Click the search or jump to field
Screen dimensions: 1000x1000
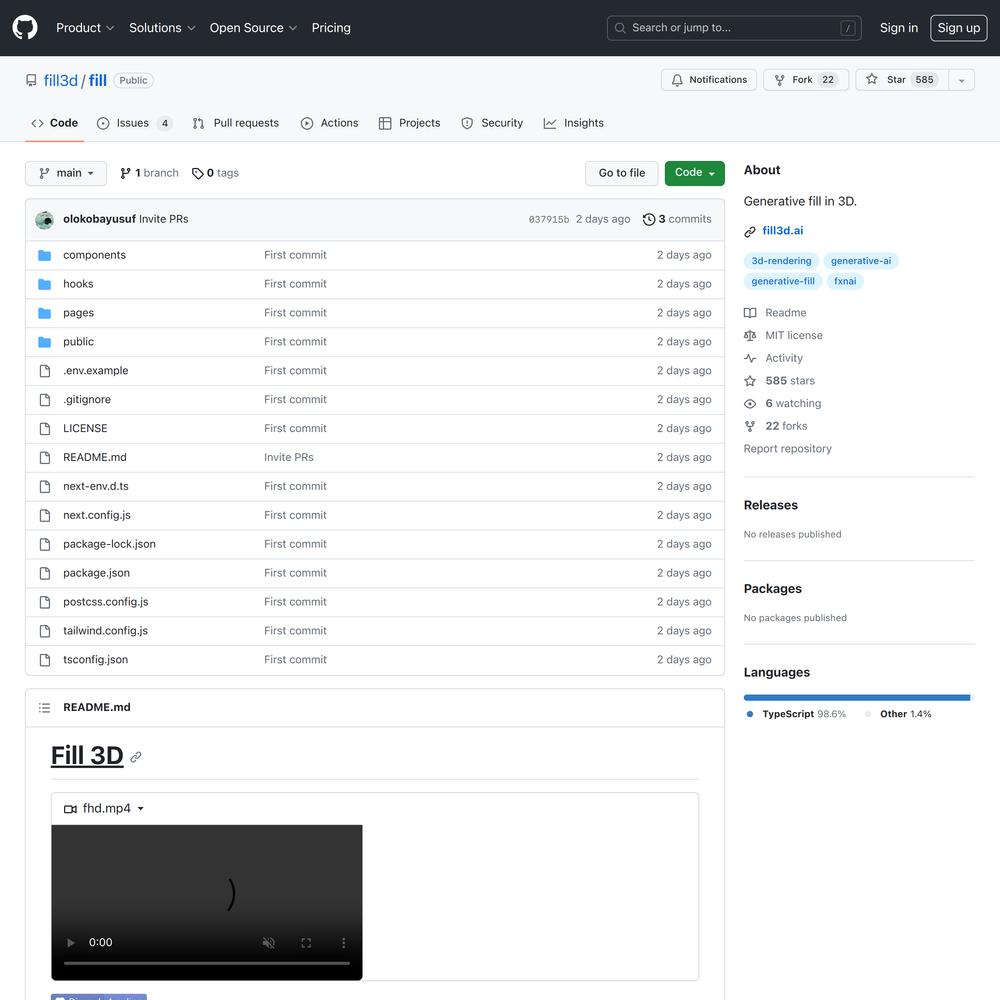tap(734, 28)
